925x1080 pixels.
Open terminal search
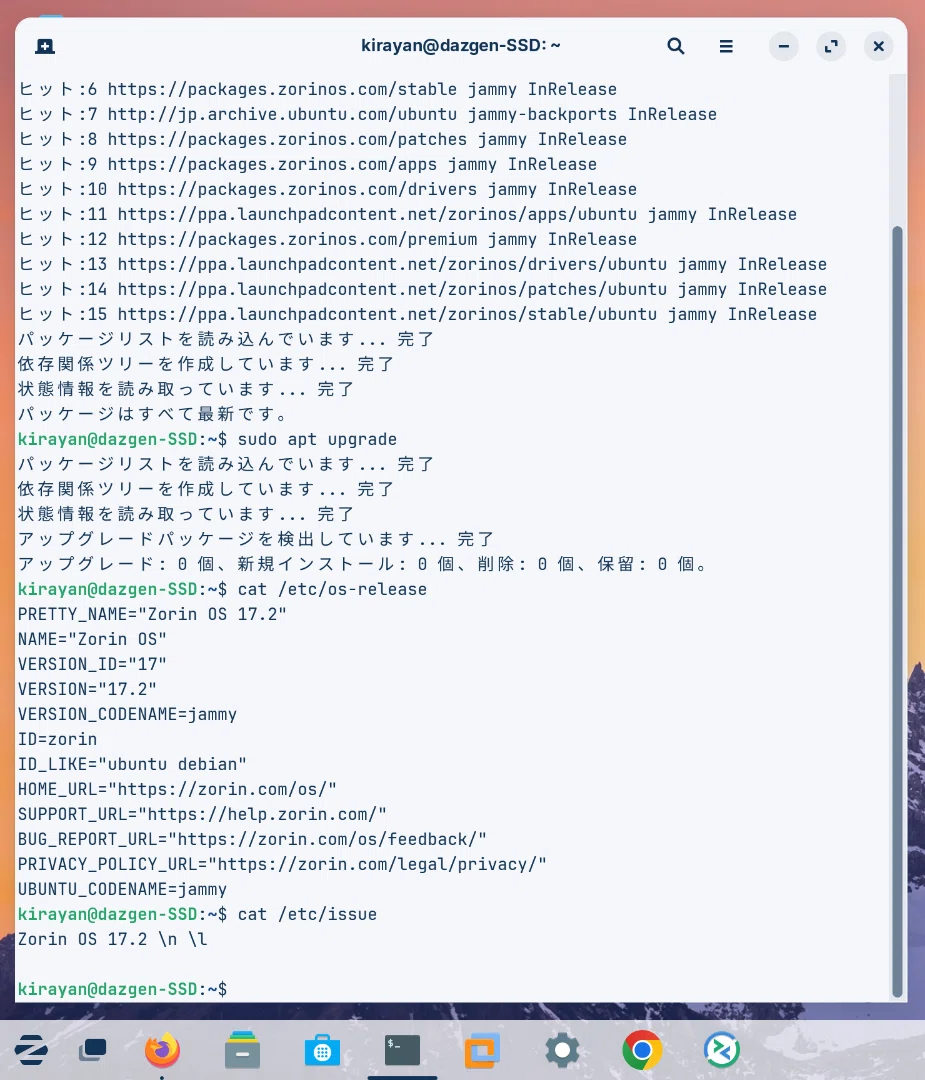(676, 46)
